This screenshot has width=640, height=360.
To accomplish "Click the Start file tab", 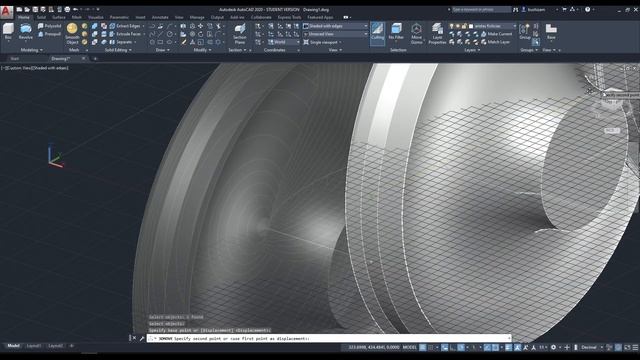I will tap(15, 59).
